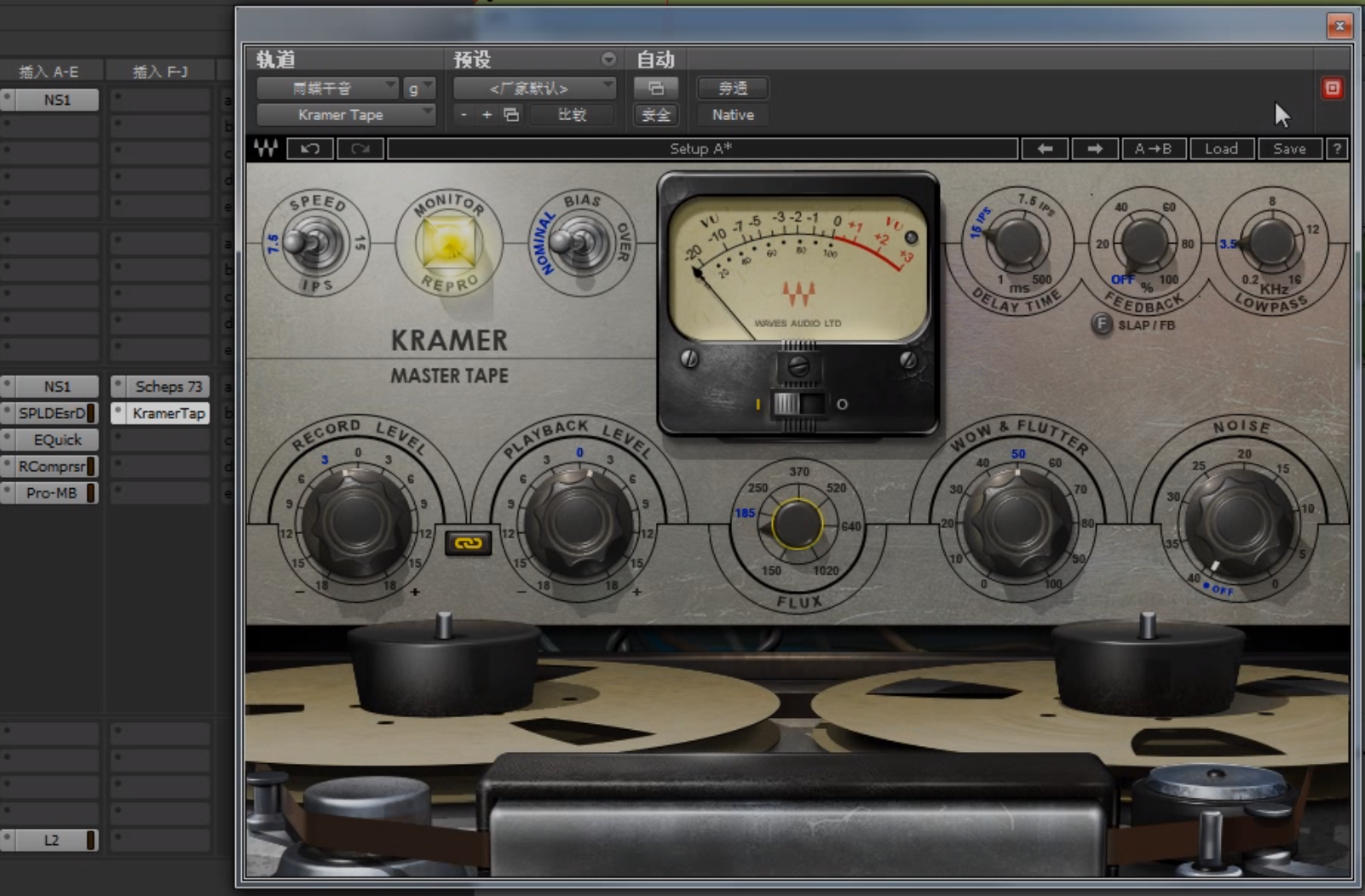Screen dimensions: 1365x896
Task: Open the A→B setup comparison control
Action: [1155, 148]
